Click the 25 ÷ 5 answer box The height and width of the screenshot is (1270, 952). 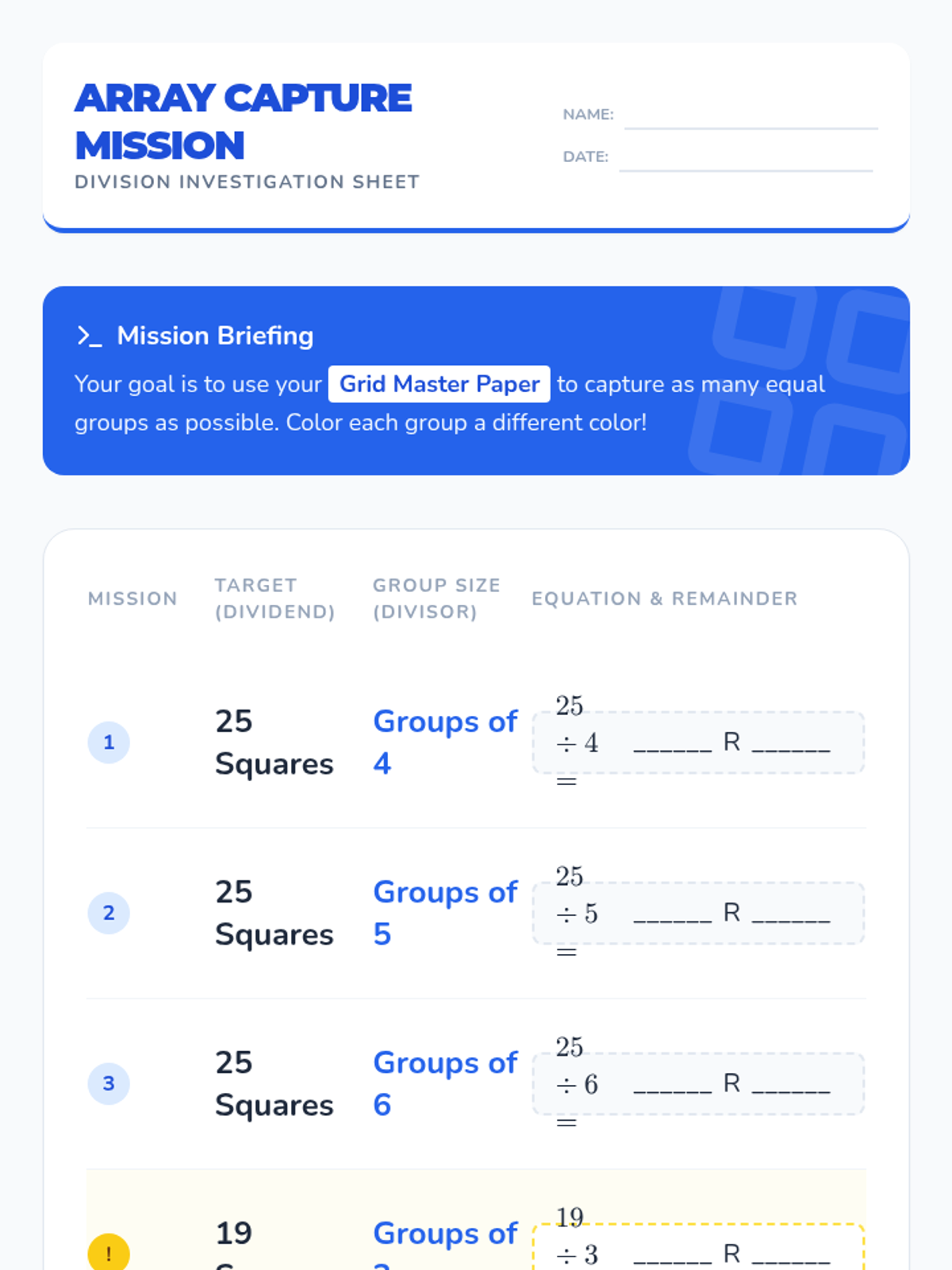click(x=698, y=914)
